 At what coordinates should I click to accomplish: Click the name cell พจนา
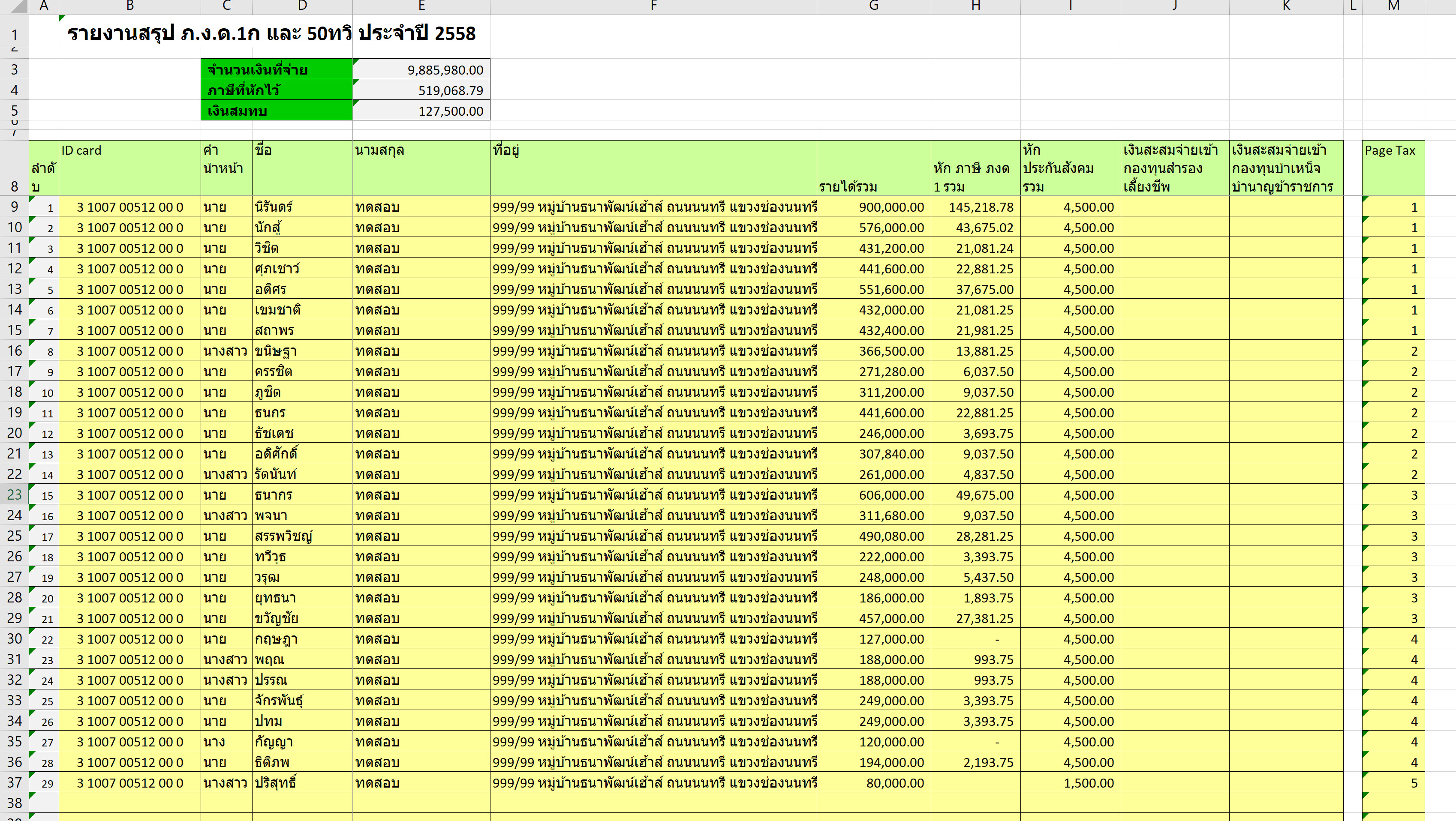302,515
